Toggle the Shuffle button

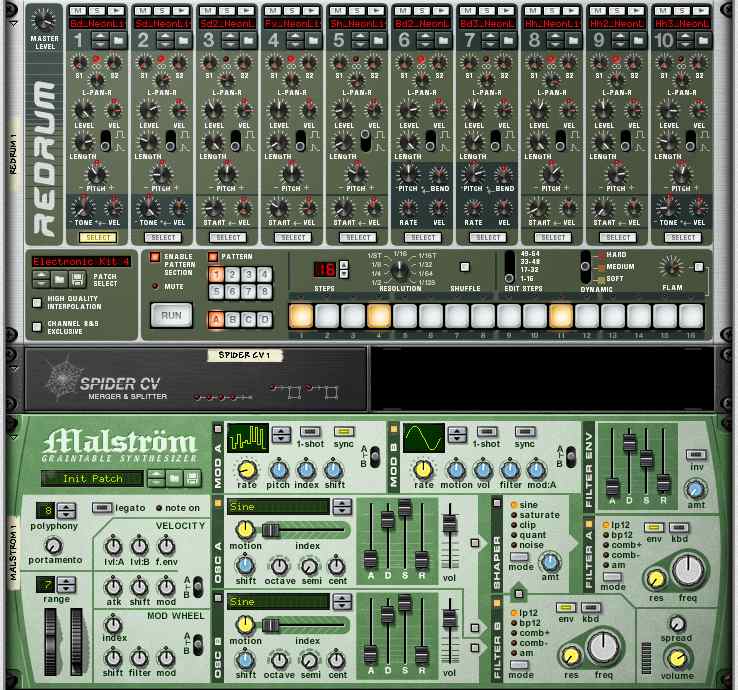click(465, 267)
